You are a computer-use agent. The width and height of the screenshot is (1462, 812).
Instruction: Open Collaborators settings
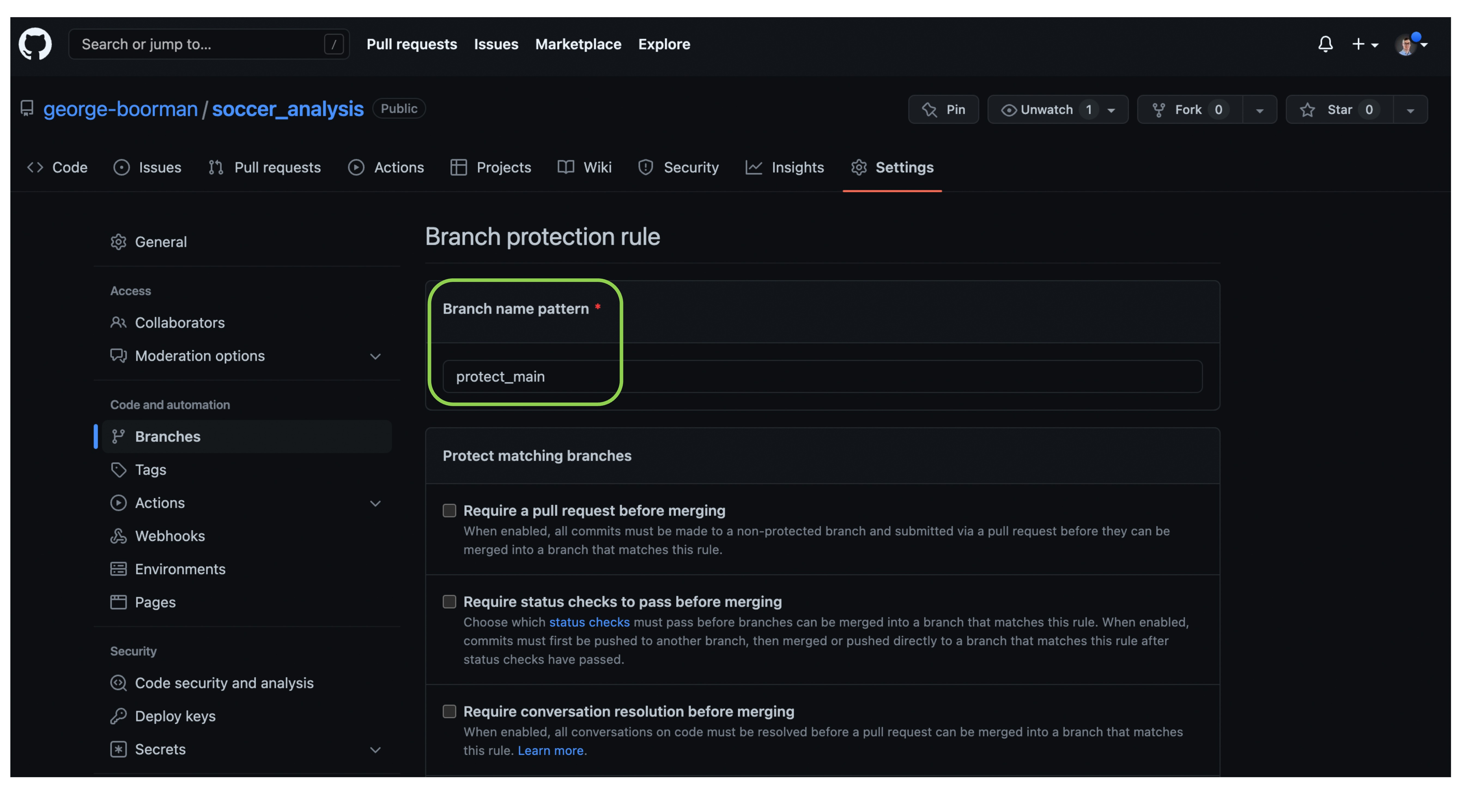pyautogui.click(x=247, y=322)
